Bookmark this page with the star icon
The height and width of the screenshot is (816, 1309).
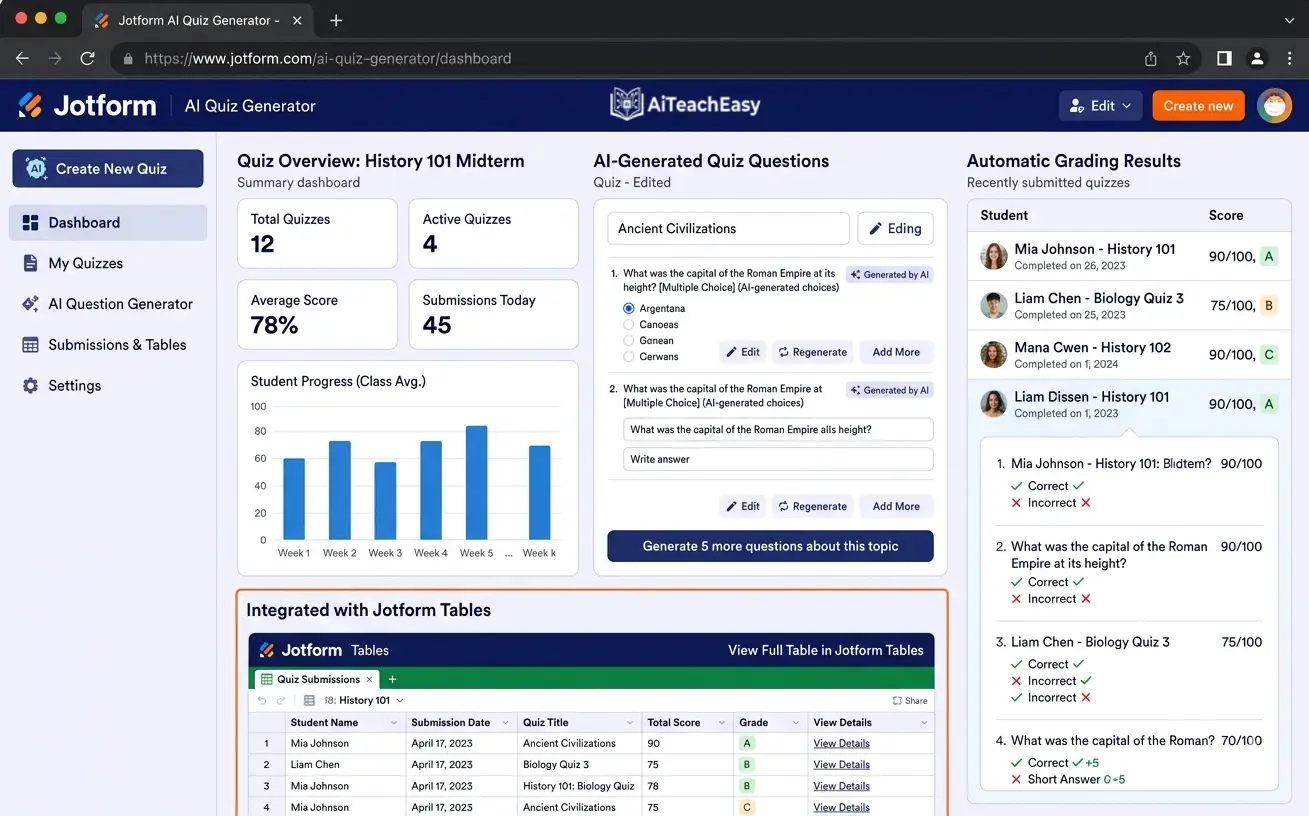click(x=1183, y=59)
